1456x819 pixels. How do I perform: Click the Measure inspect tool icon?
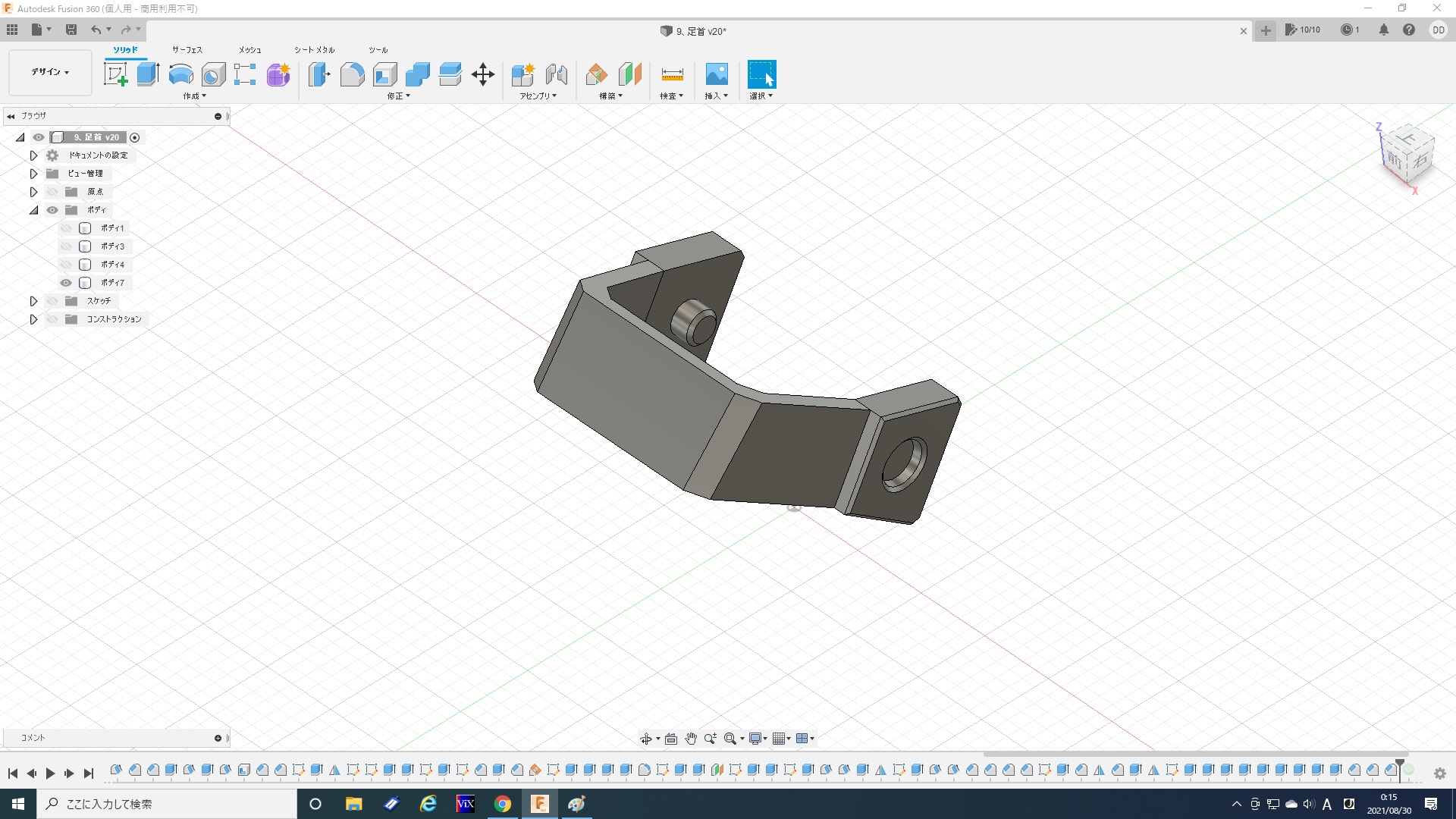[672, 74]
